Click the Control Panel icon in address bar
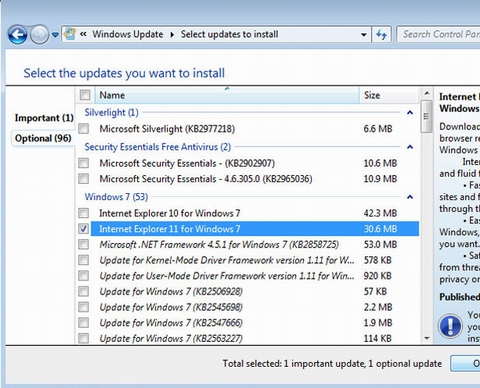Screen dimensions: 480x388 click(70, 34)
